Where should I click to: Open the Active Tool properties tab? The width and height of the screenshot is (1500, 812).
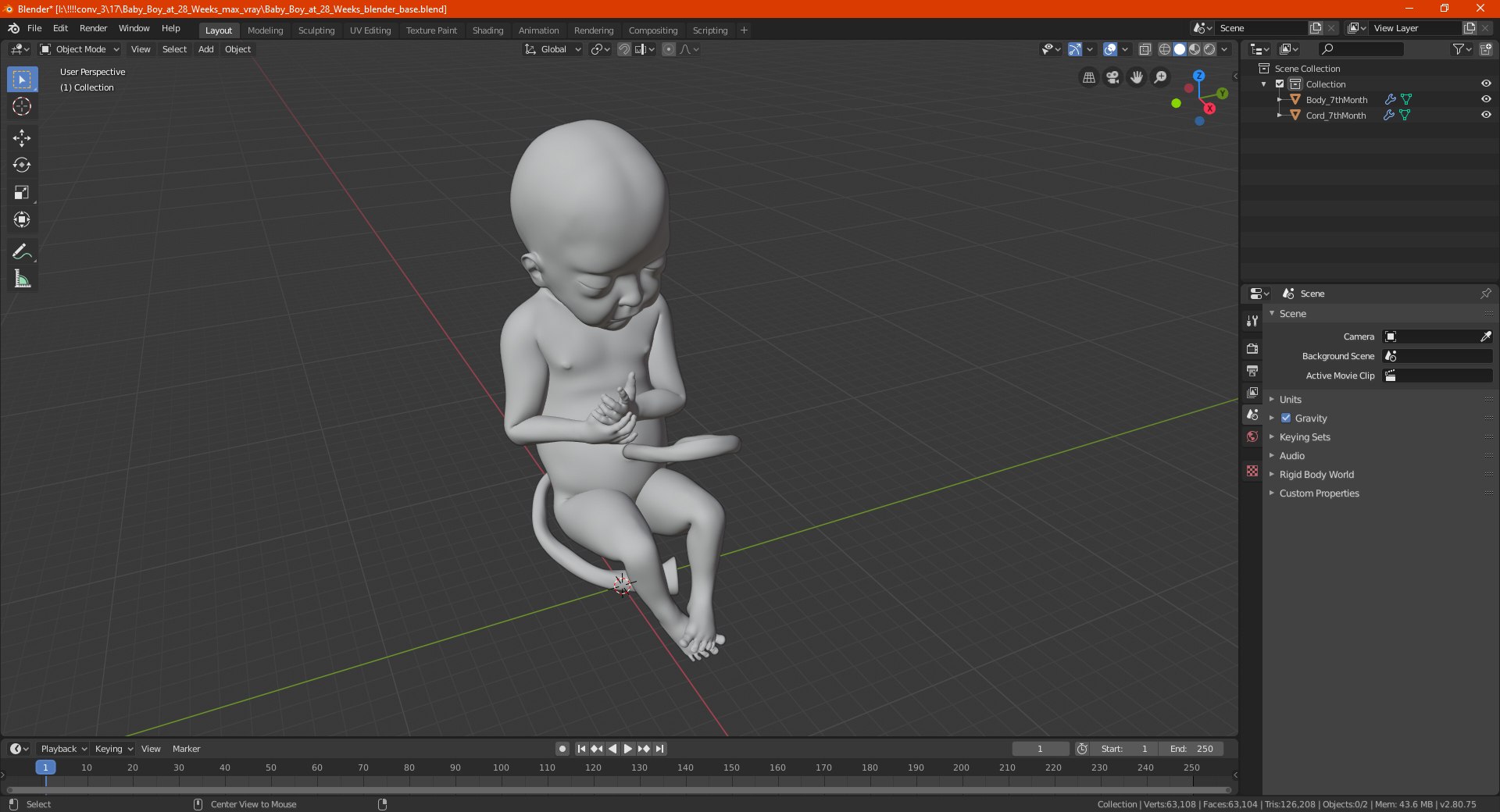click(x=1252, y=321)
